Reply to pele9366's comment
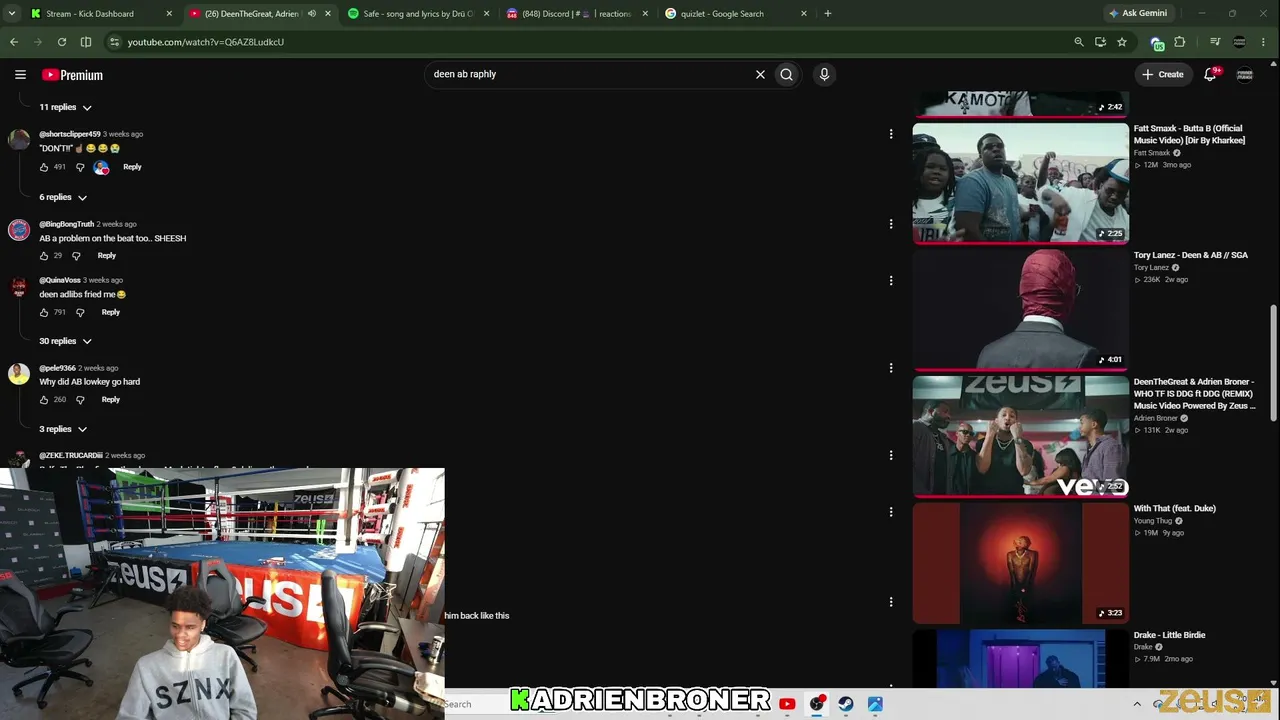The height and width of the screenshot is (720, 1280). pos(110,400)
